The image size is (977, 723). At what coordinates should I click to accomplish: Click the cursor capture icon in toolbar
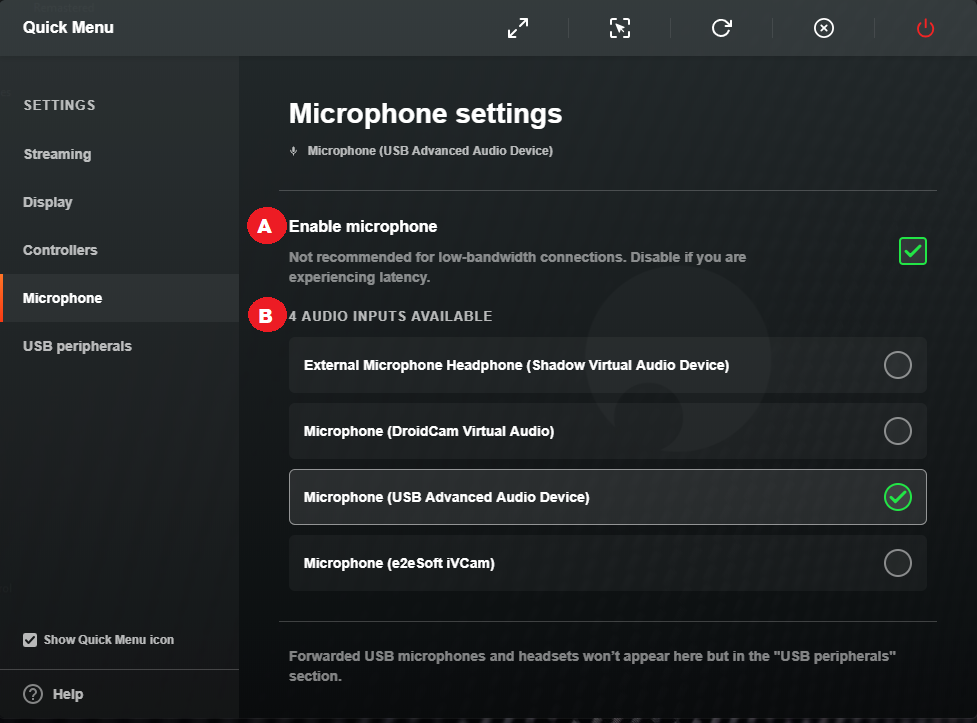(x=620, y=28)
